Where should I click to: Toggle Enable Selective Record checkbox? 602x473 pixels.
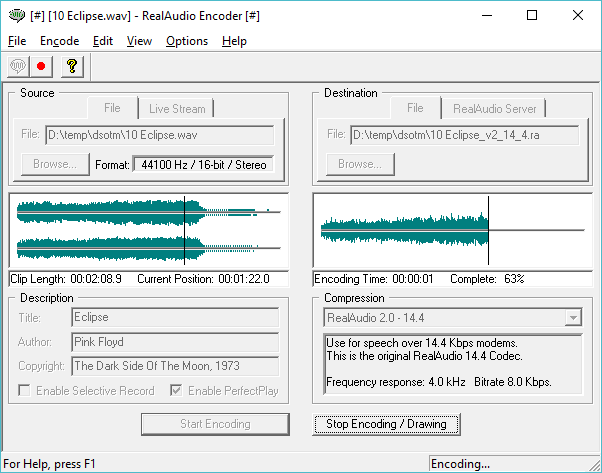point(24,391)
